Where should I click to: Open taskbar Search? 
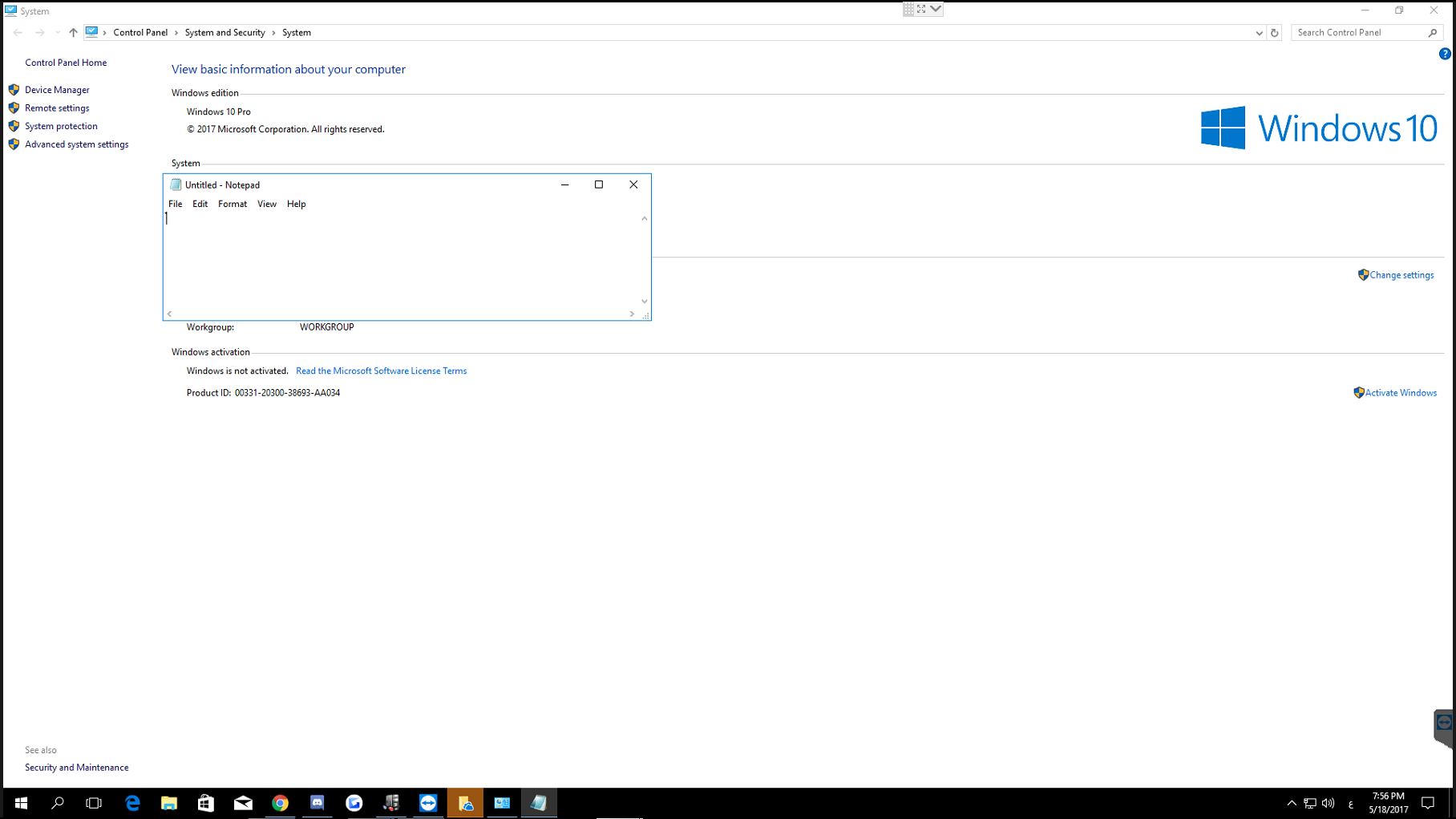click(58, 803)
